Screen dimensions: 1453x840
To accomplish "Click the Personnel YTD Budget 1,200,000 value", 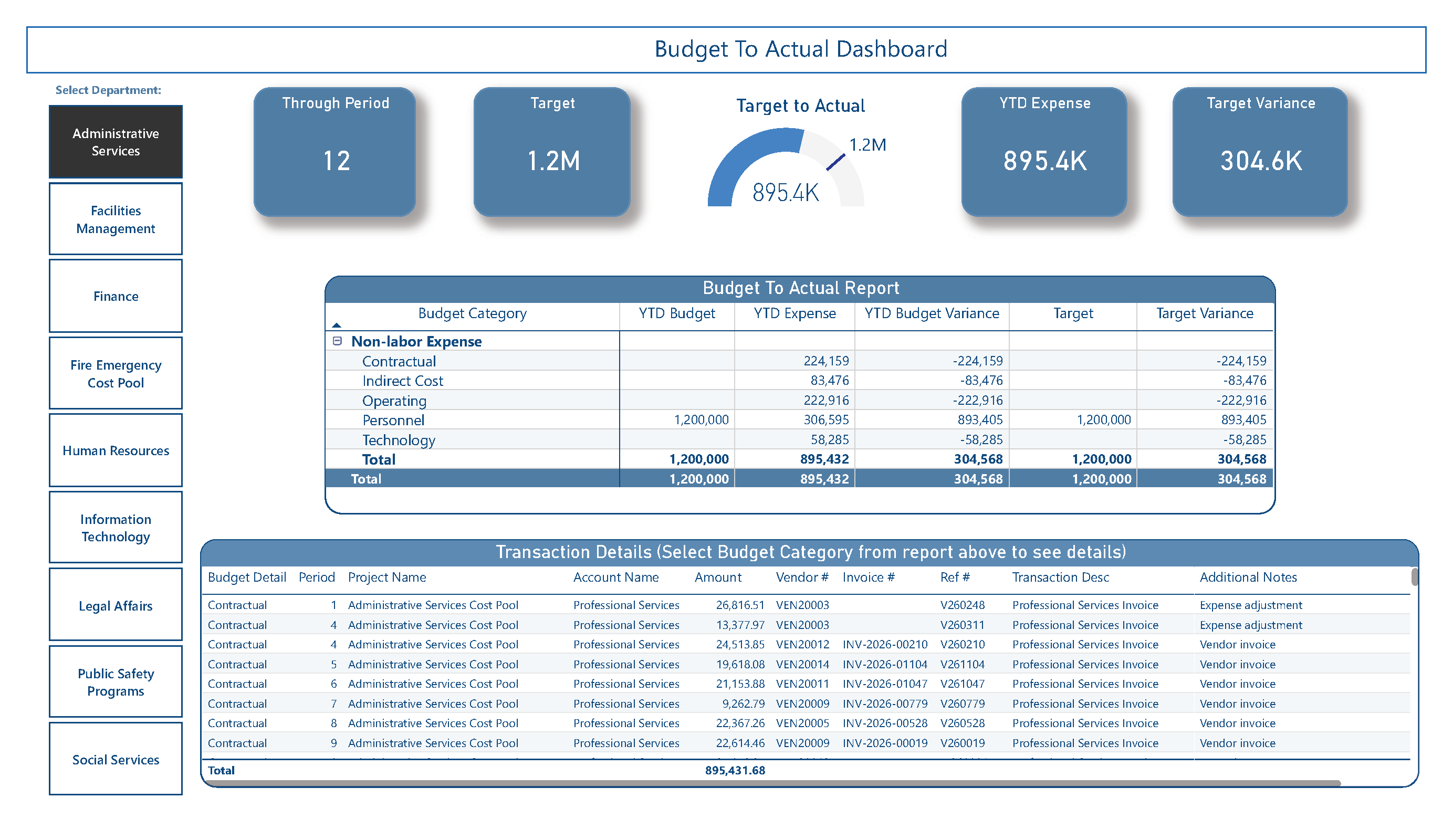I will click(x=701, y=419).
